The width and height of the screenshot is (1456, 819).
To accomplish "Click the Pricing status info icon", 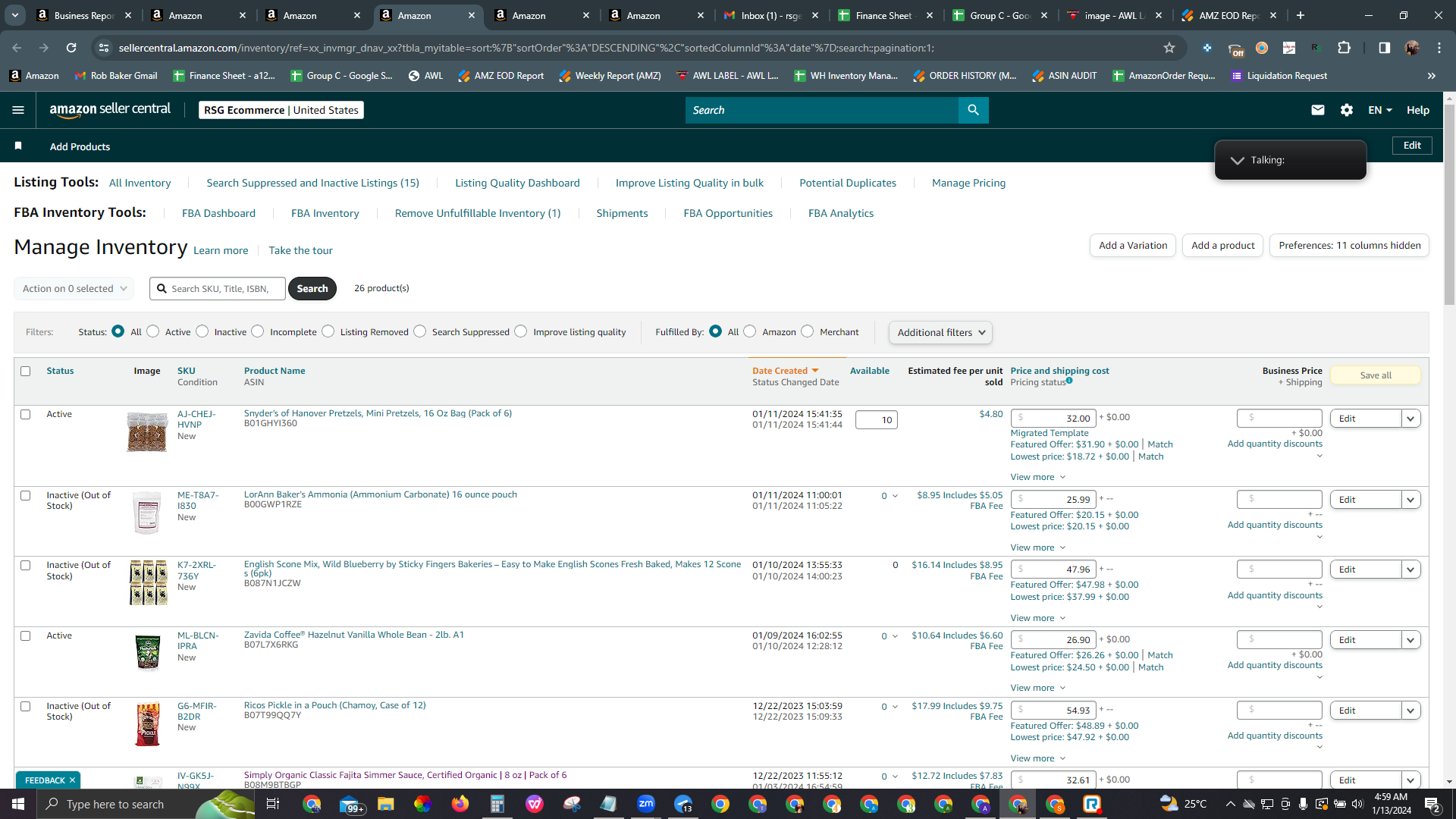I will 1069,381.
